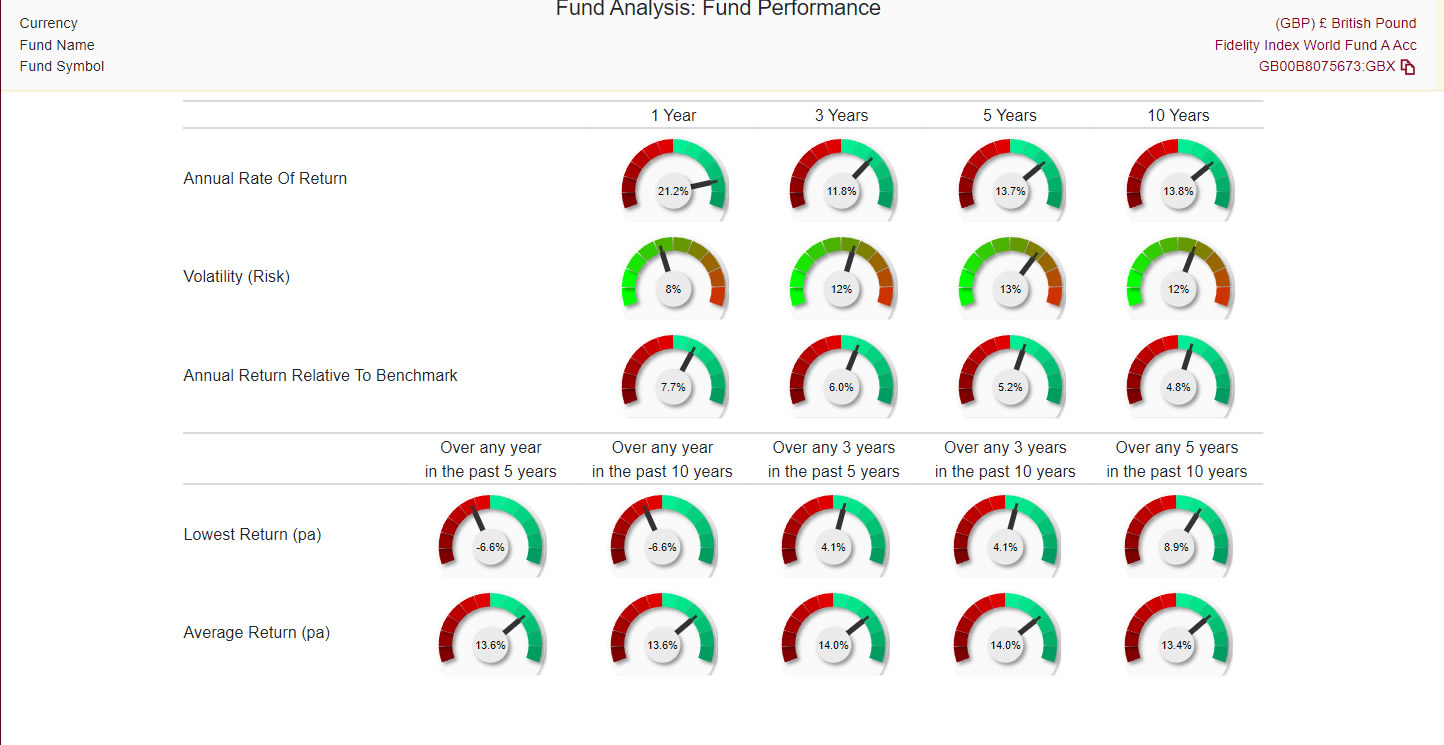Screen dimensions: 1444x745
Task: Select the (GBP) £ British Pound currency value
Action: [1345, 23]
